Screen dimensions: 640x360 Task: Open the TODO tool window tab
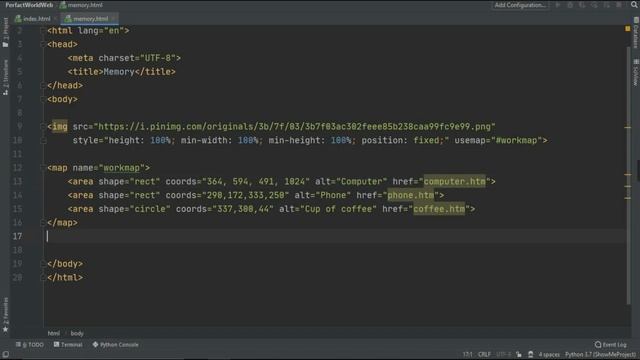click(30, 344)
